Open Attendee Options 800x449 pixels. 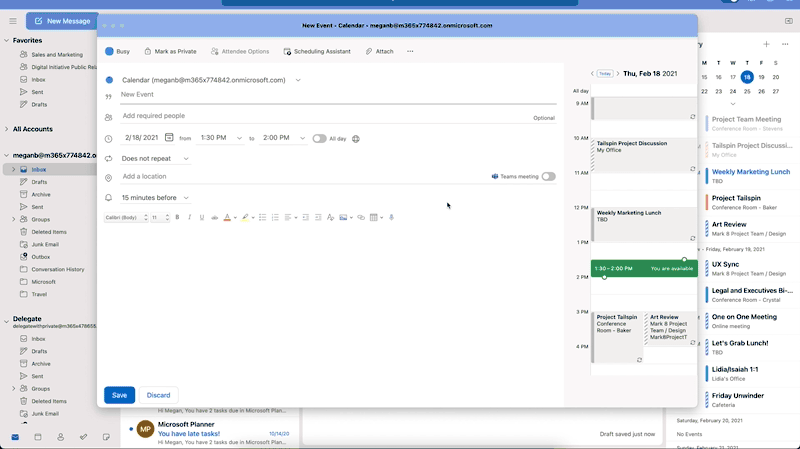coord(240,52)
